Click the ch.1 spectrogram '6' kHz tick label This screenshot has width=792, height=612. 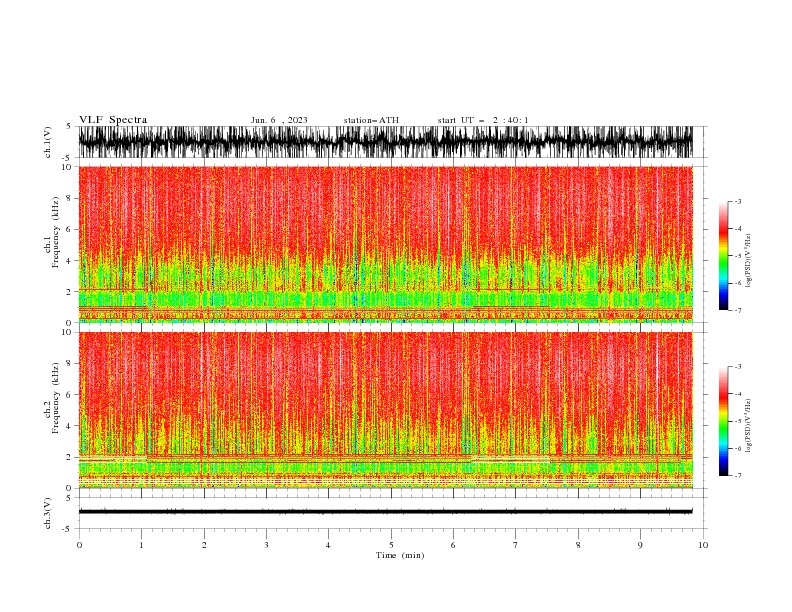pos(69,229)
